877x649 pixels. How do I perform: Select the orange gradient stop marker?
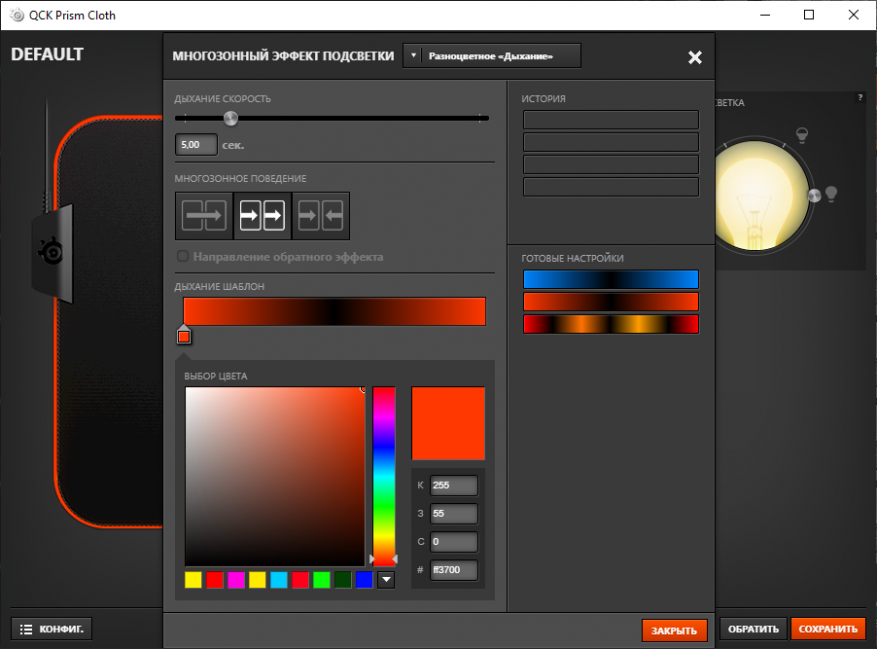coord(183,335)
